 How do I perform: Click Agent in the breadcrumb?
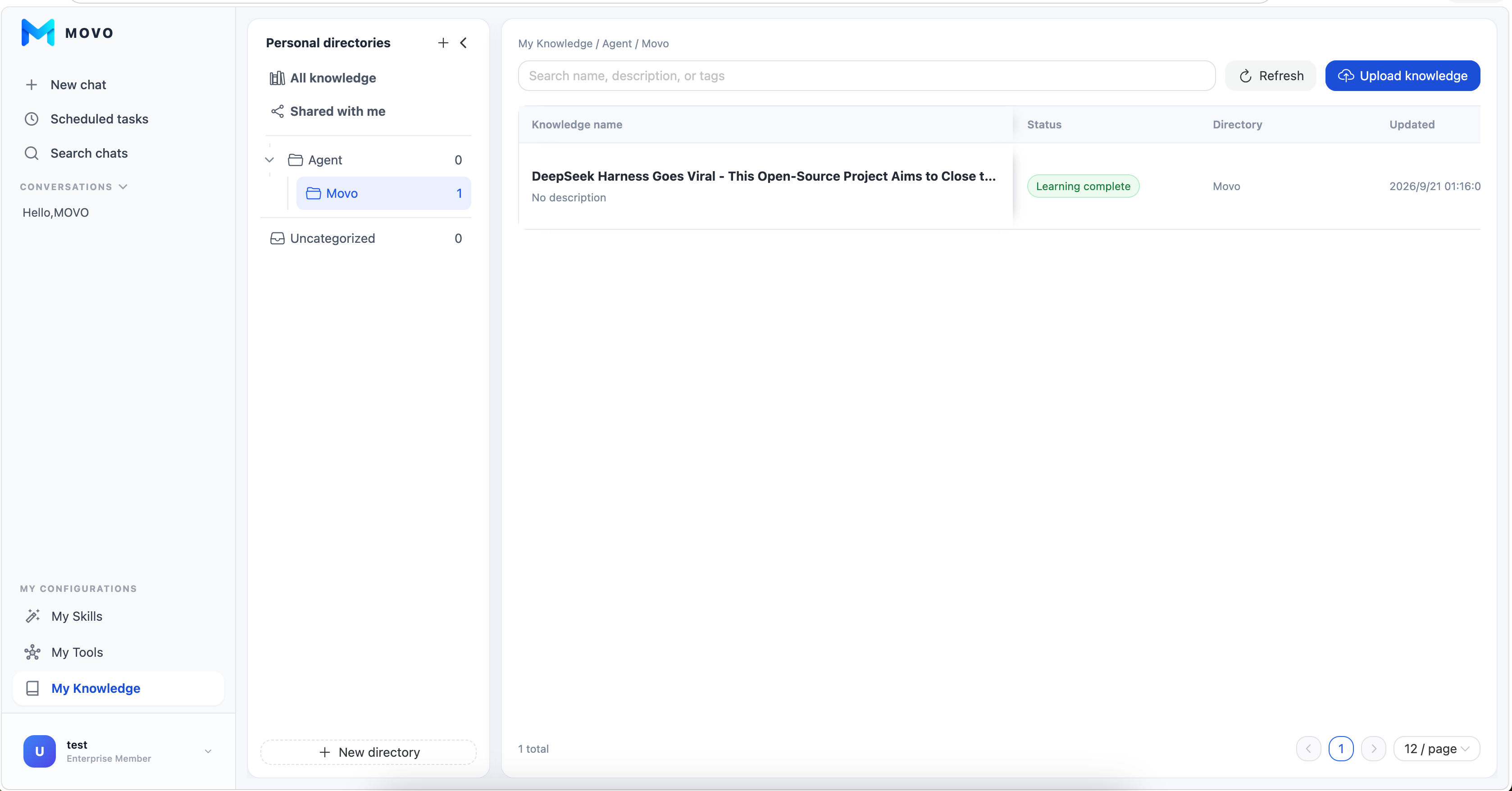[x=617, y=43]
